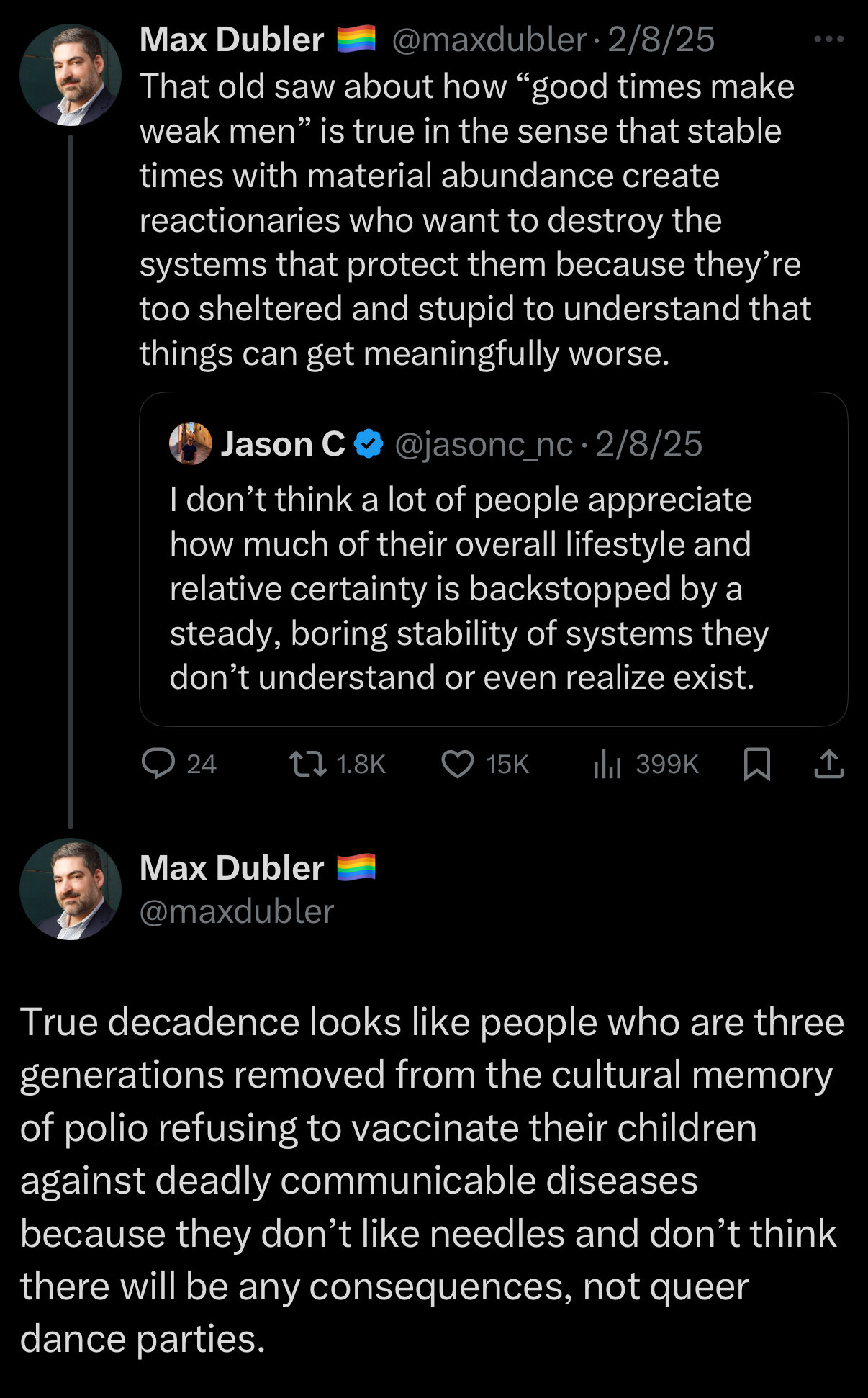Click the 2/8/25 date on top tweet

(x=661, y=40)
